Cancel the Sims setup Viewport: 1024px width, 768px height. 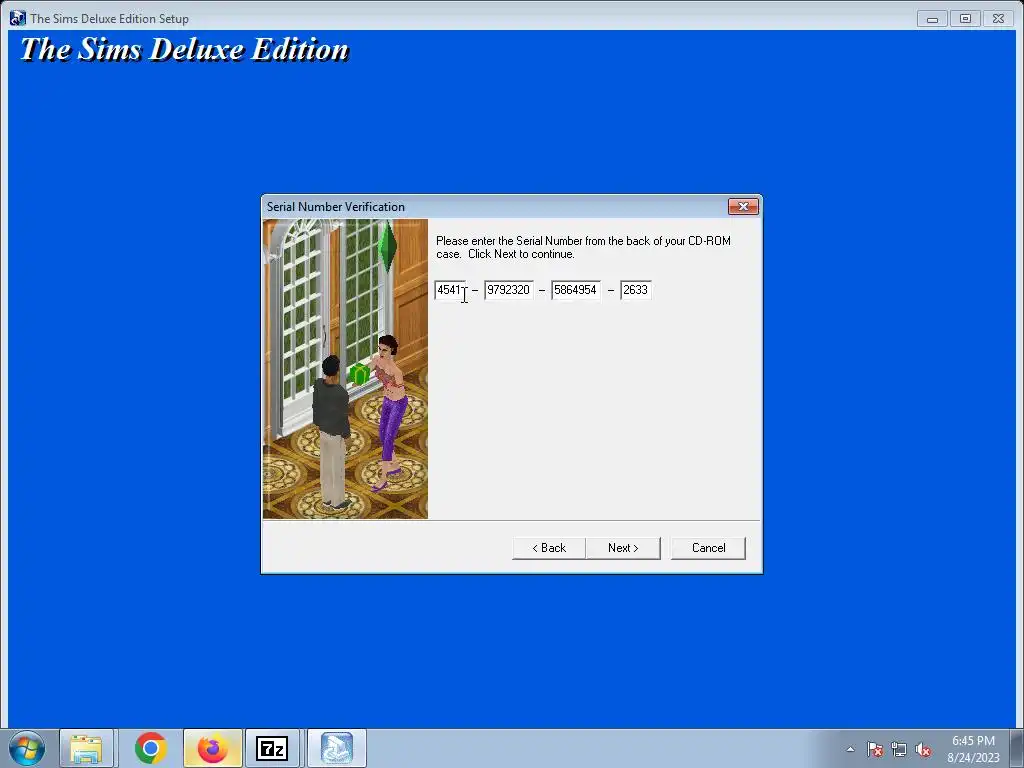click(x=708, y=548)
